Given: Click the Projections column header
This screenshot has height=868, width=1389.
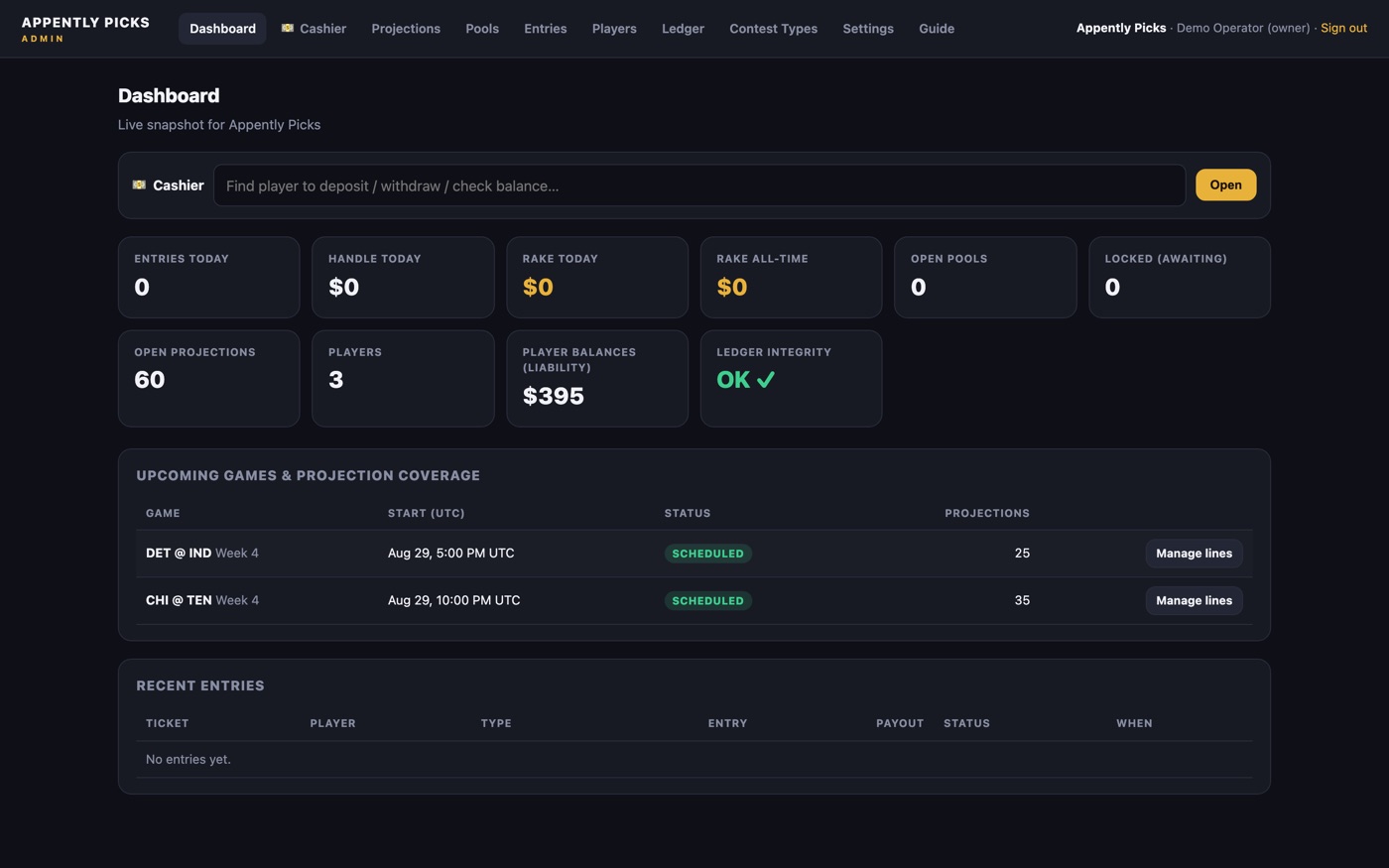Looking at the screenshot, I should pyautogui.click(x=987, y=513).
